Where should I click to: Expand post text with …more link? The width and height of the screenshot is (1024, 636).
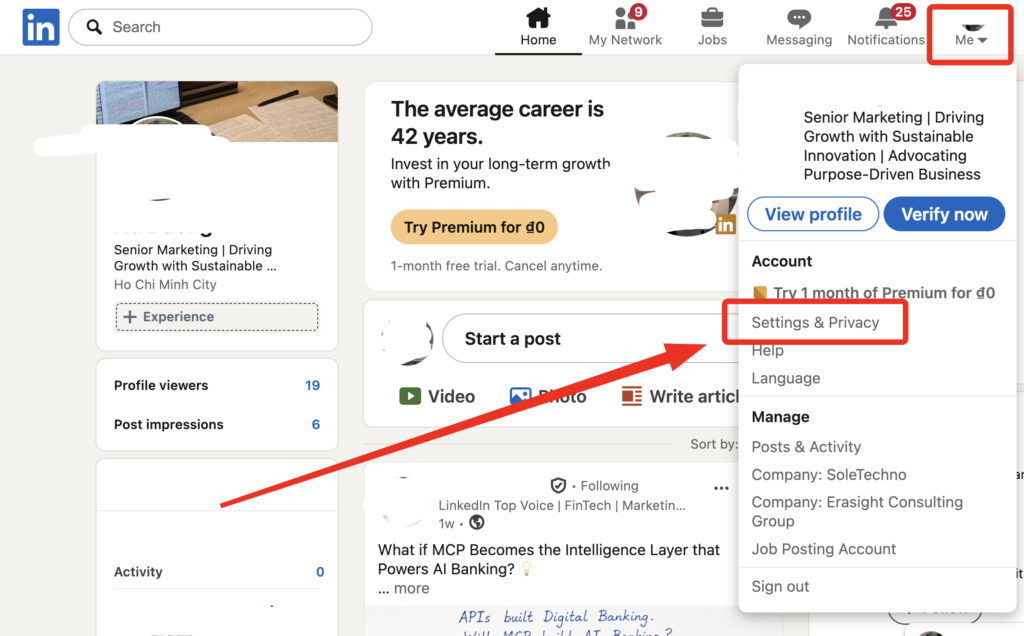click(x=404, y=588)
